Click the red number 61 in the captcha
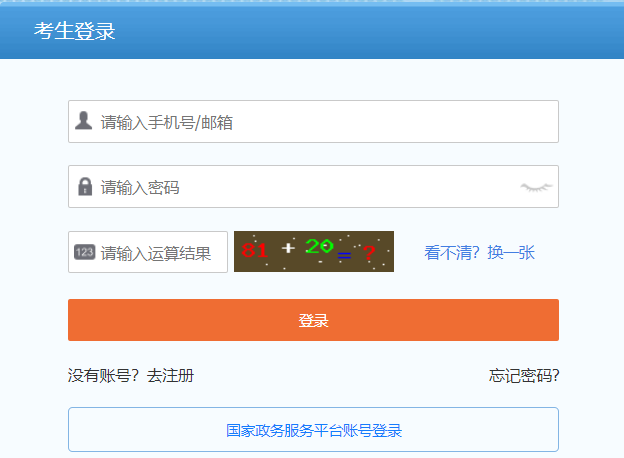Image resolution: width=624 pixels, height=458 pixels. point(254,252)
